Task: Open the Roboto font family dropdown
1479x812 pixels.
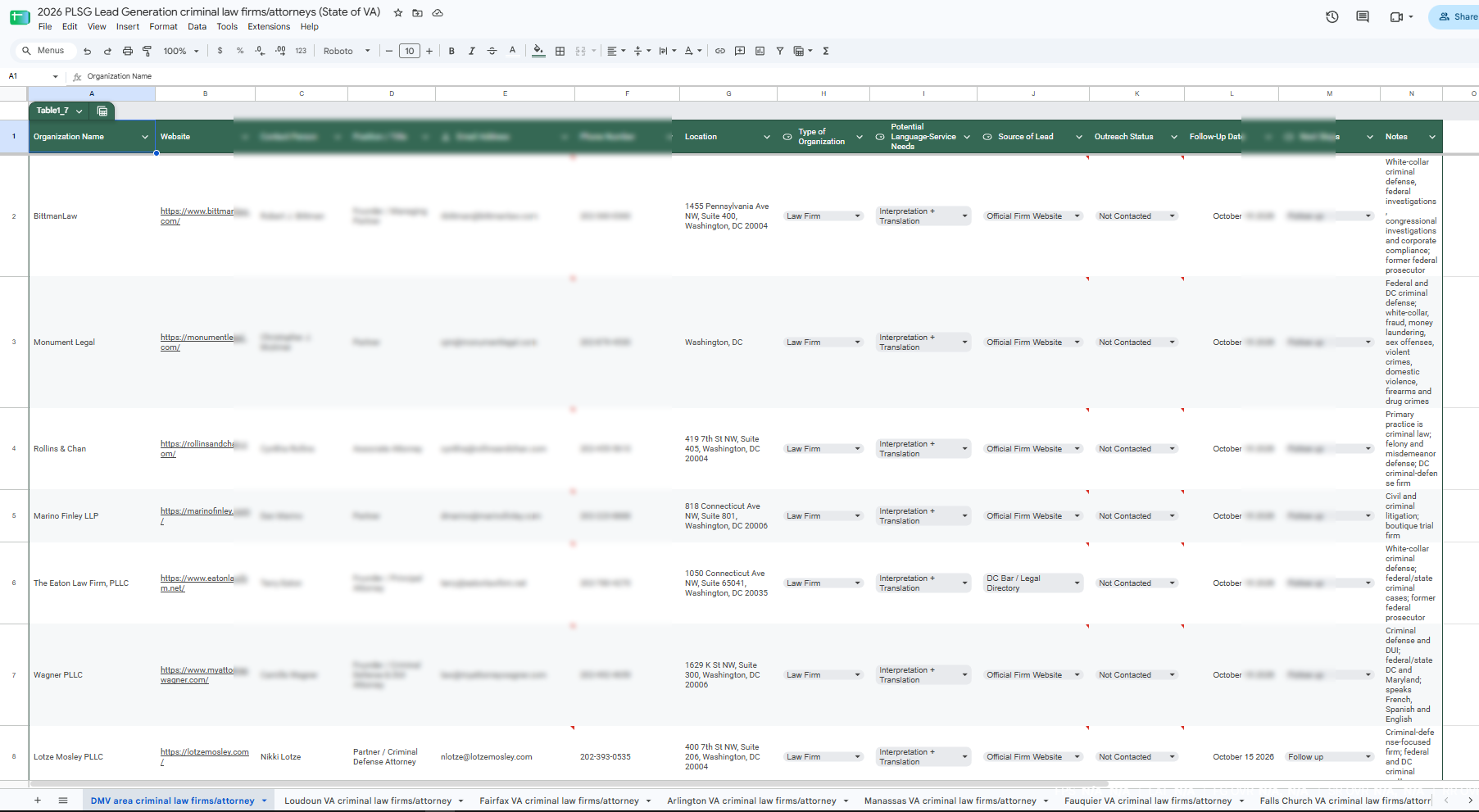Action: click(x=347, y=51)
